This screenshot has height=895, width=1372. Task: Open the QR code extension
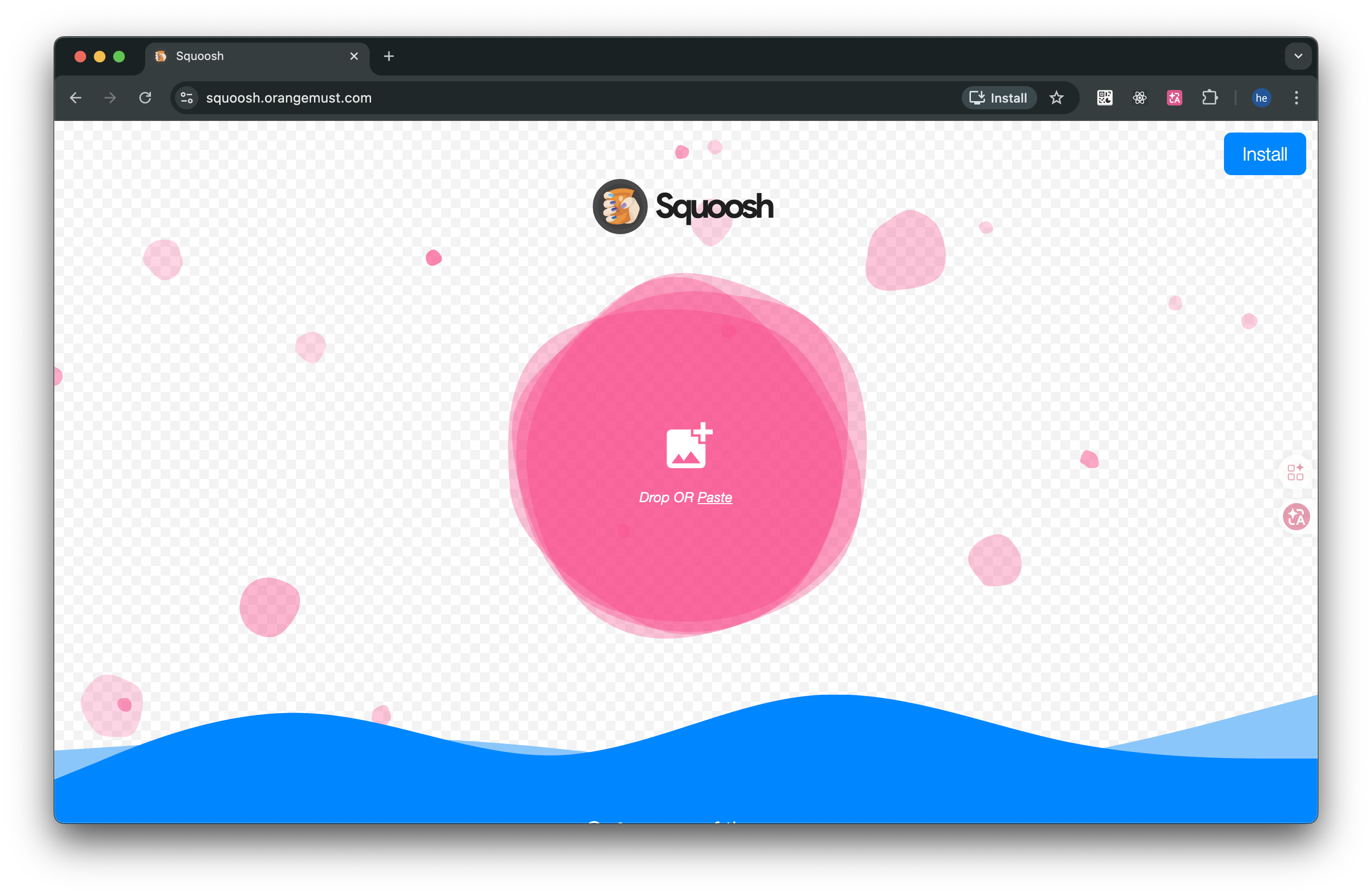1104,98
